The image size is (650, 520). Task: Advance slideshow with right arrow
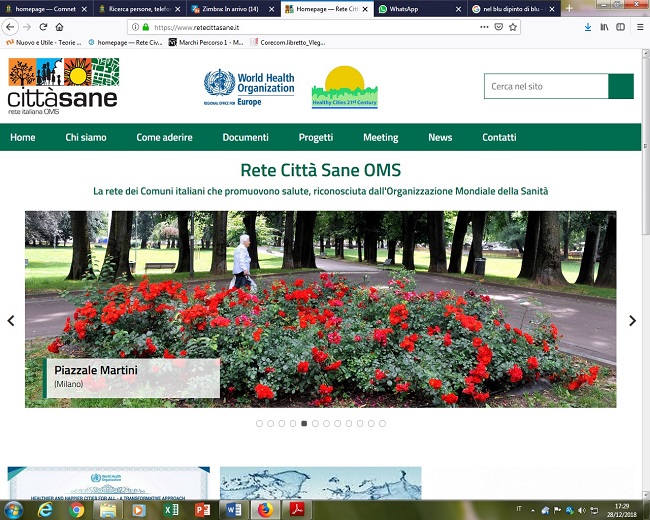[x=632, y=321]
